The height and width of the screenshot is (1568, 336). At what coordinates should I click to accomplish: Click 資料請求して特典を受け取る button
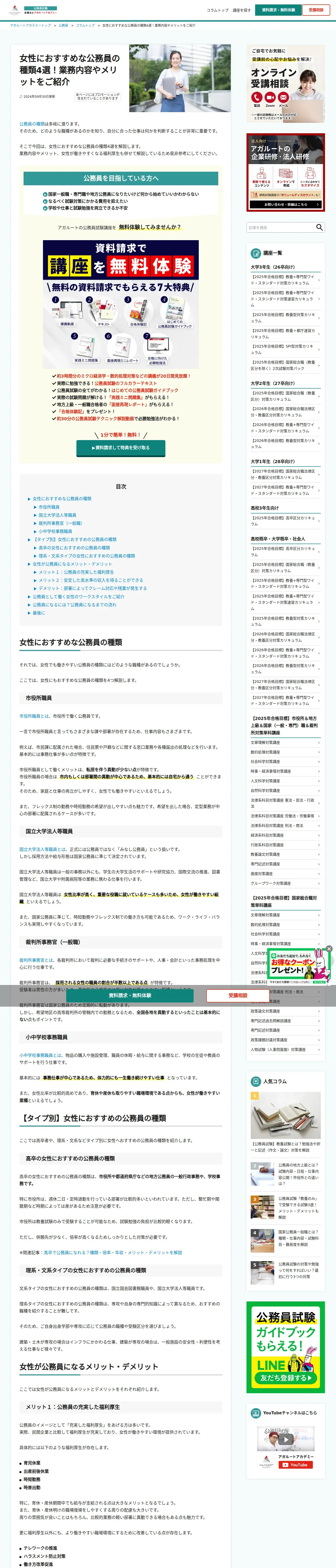coord(121,447)
